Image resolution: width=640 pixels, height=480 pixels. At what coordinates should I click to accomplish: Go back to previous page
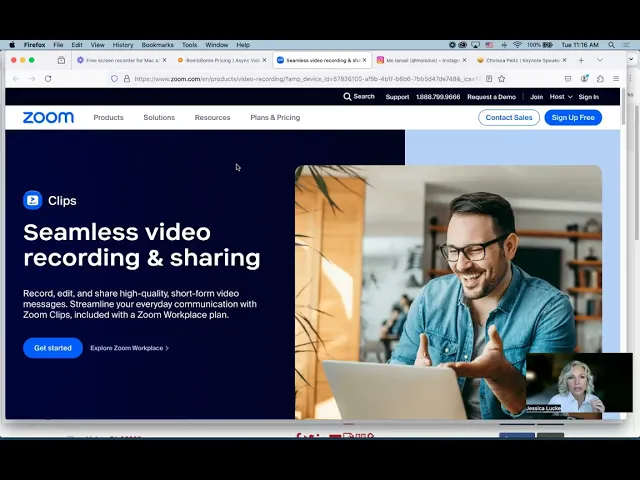[x=16, y=79]
